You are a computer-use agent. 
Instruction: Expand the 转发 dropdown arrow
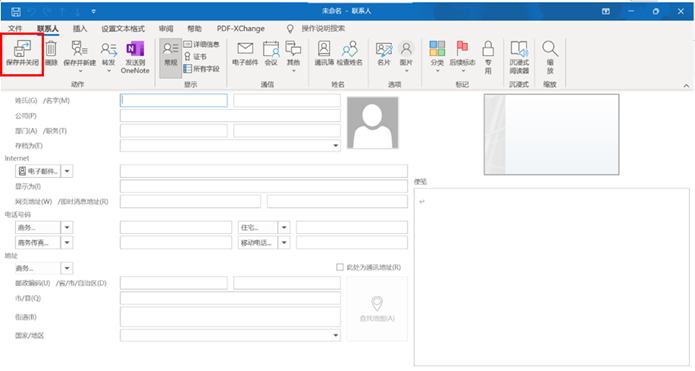[109, 71]
